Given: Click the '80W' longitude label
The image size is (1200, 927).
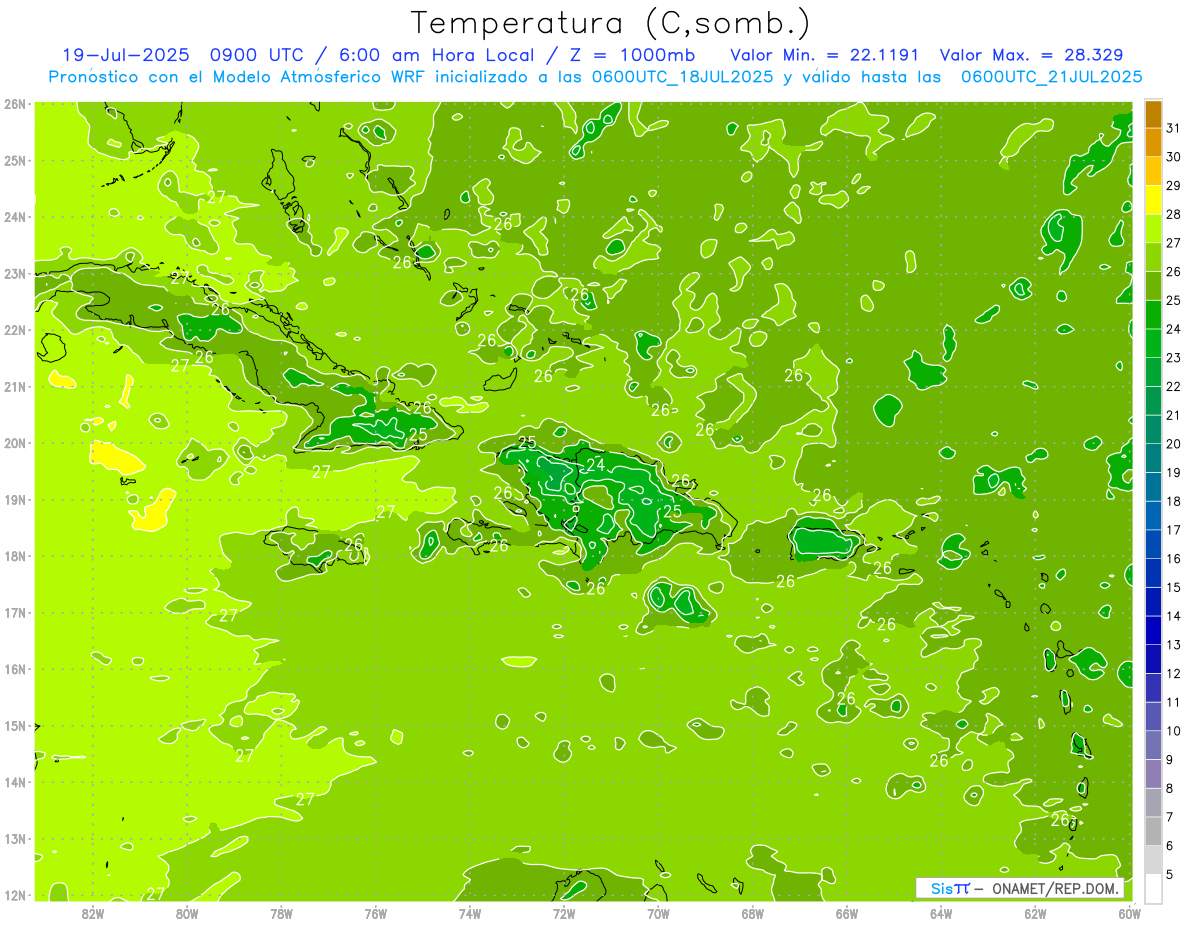Looking at the screenshot, I should pyautogui.click(x=186, y=913).
